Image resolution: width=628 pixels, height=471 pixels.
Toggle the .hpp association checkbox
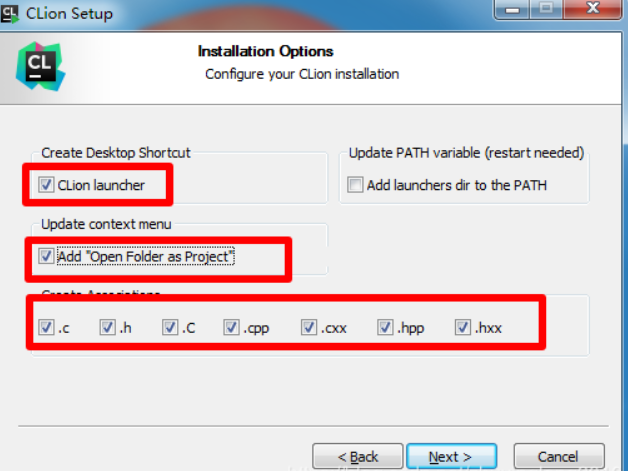point(385,327)
